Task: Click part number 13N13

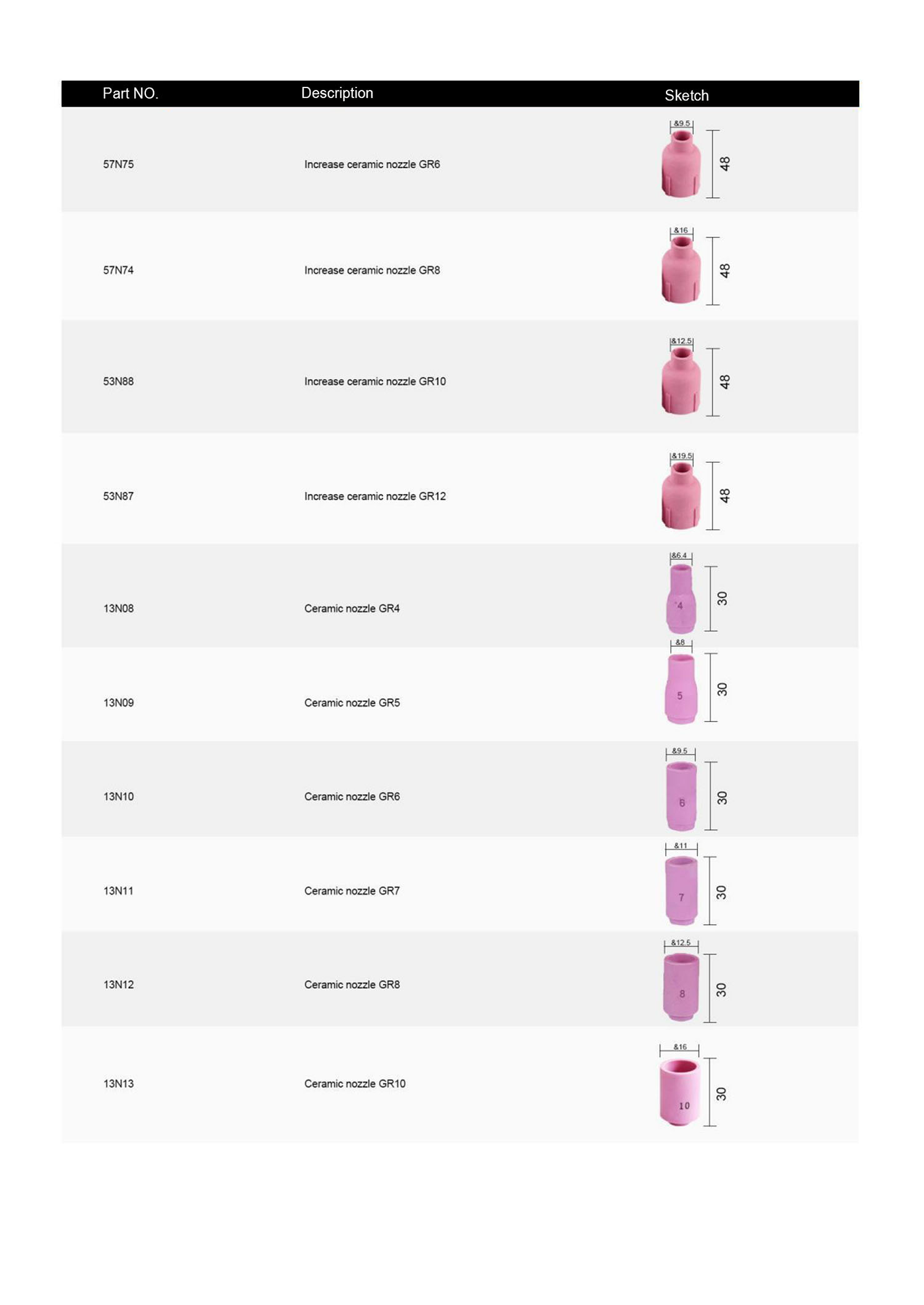Action: tap(118, 1084)
